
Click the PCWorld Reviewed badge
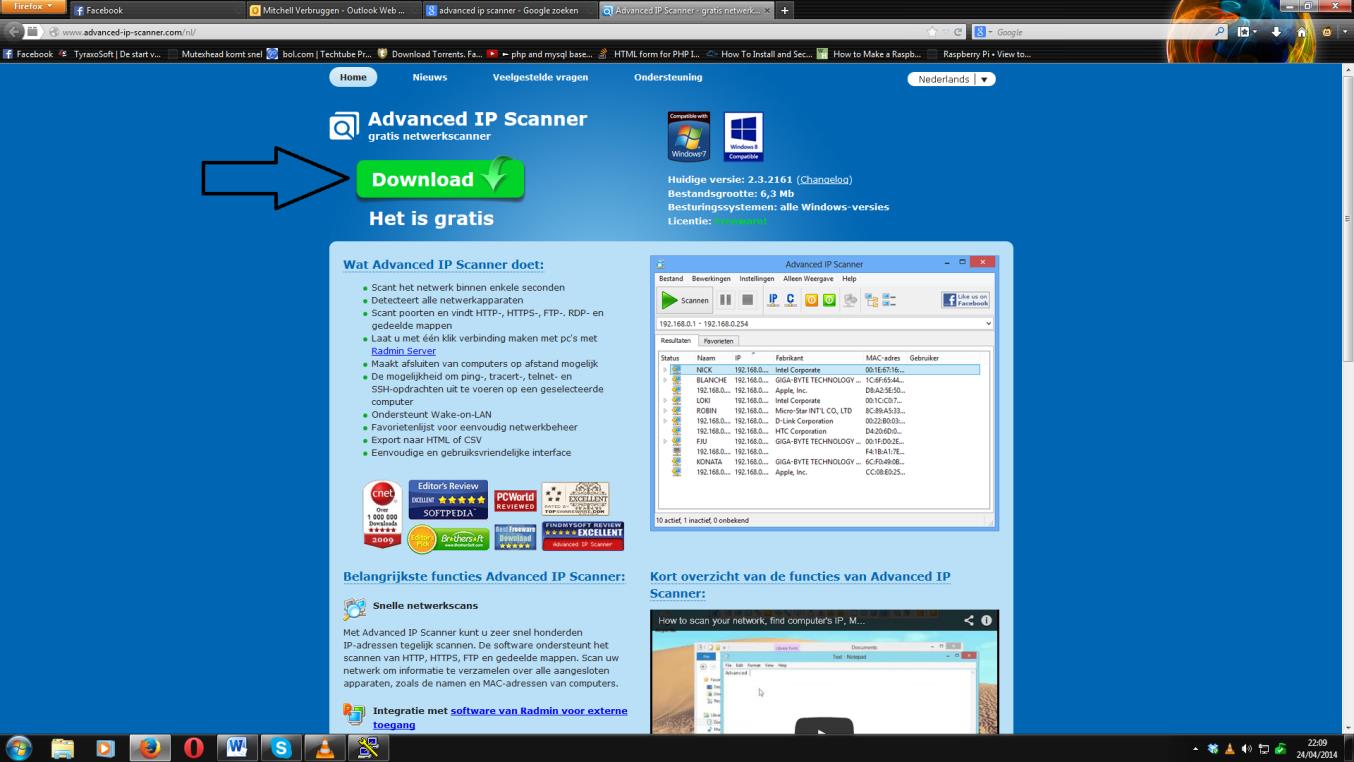point(515,501)
